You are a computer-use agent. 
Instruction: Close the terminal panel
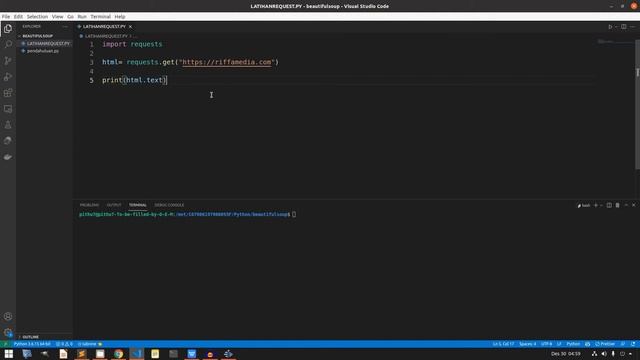(633, 205)
